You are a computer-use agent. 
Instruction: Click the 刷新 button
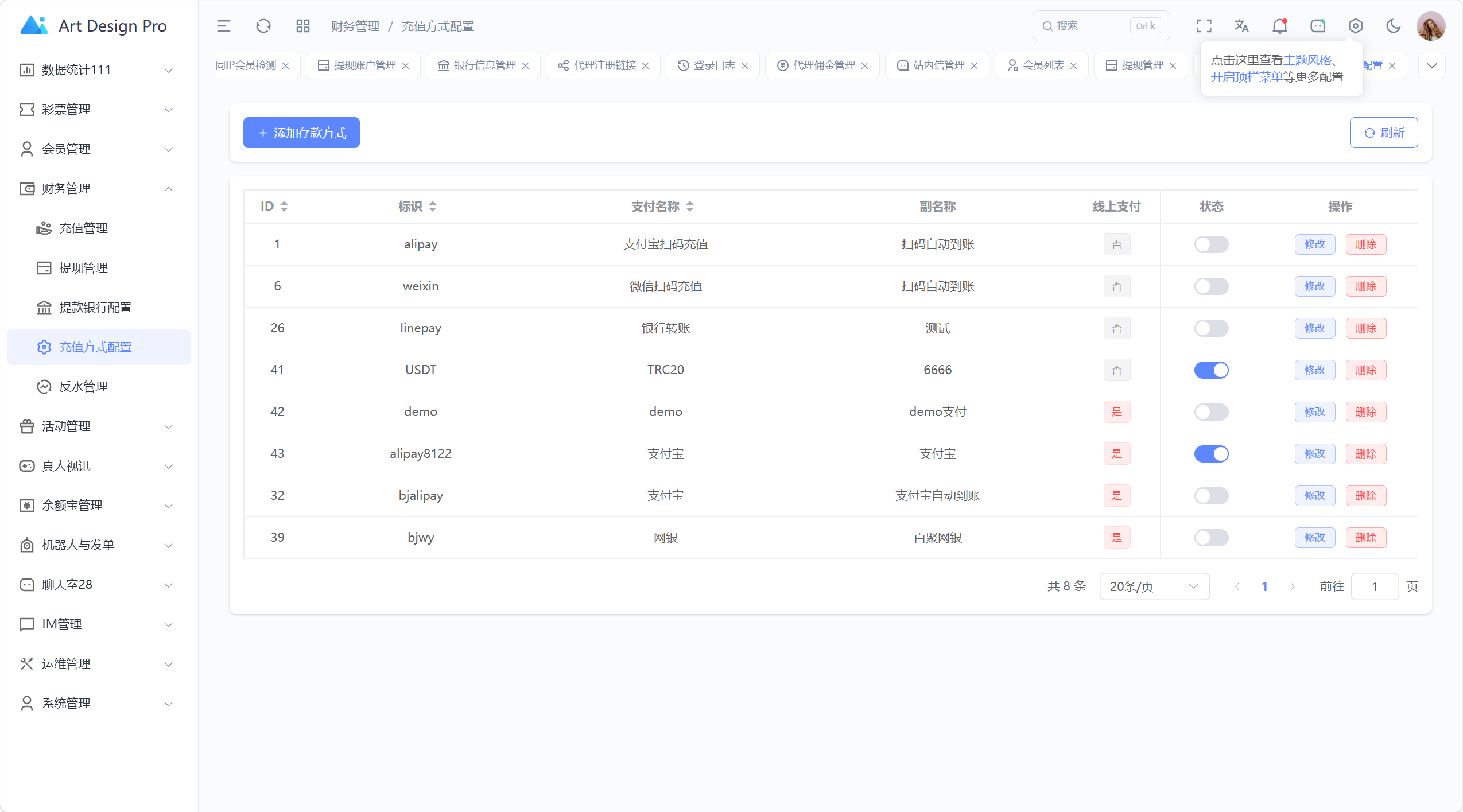click(1384, 133)
